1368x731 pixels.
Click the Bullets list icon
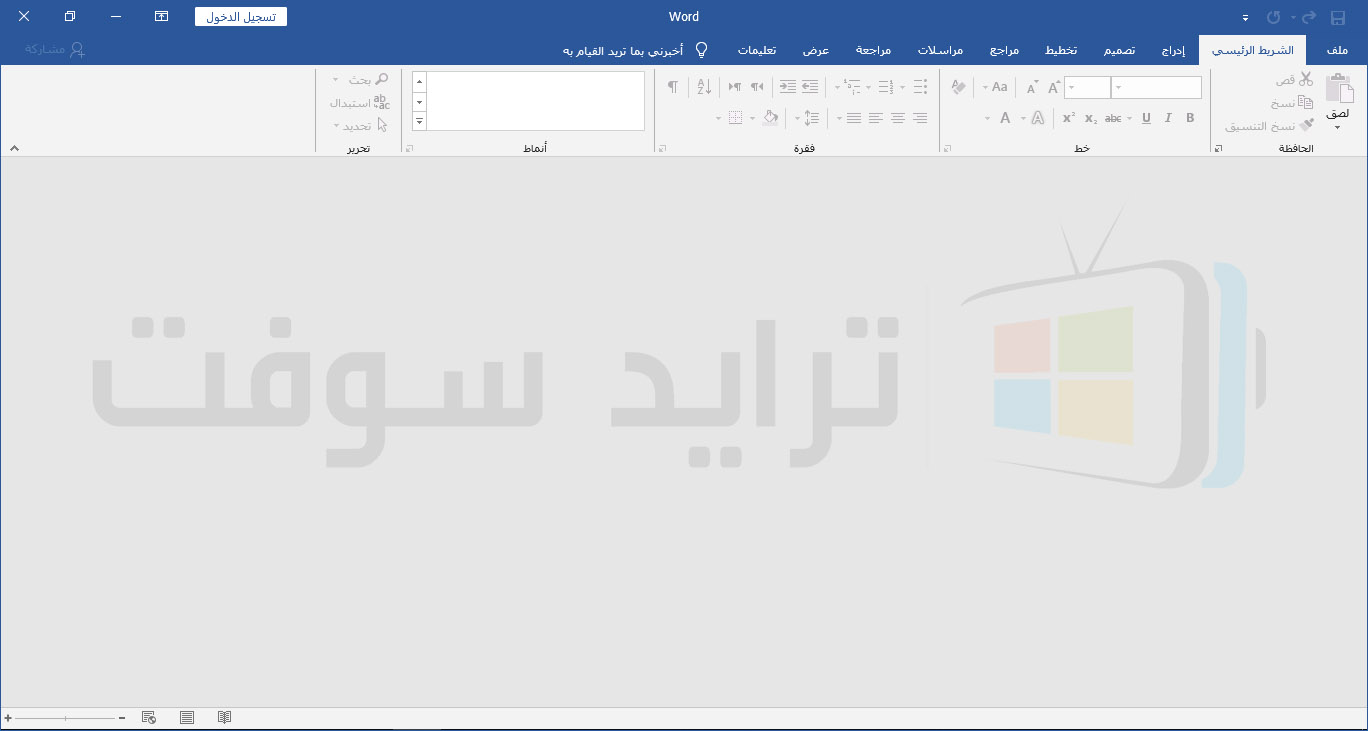(920, 87)
